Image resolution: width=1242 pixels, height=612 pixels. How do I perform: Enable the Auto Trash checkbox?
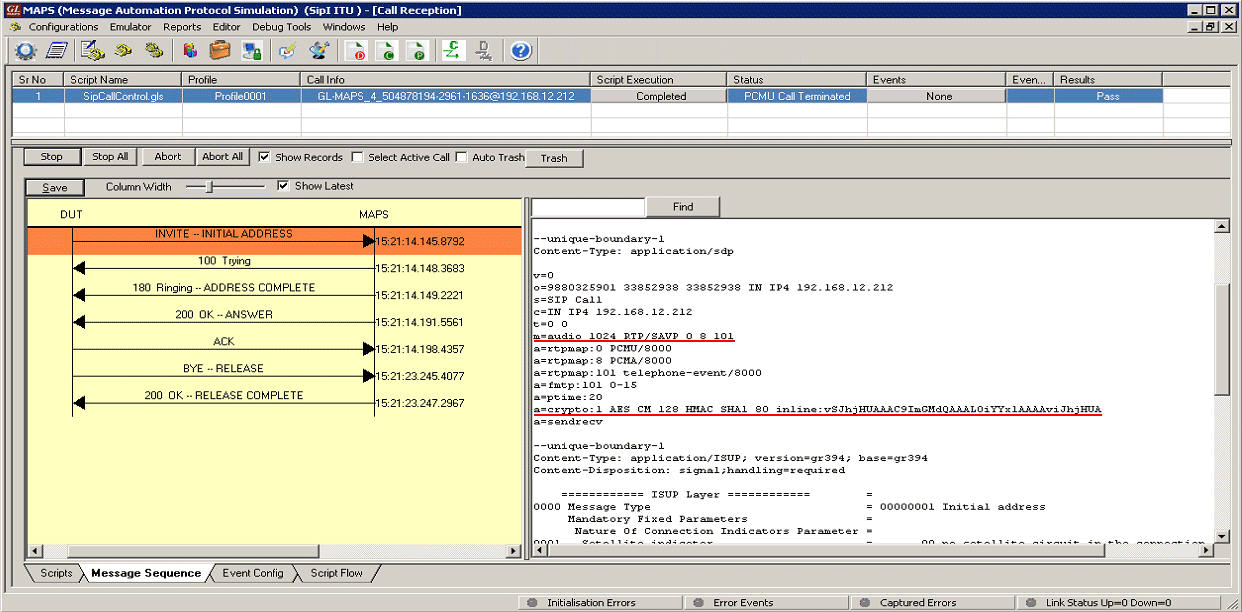pyautogui.click(x=461, y=157)
